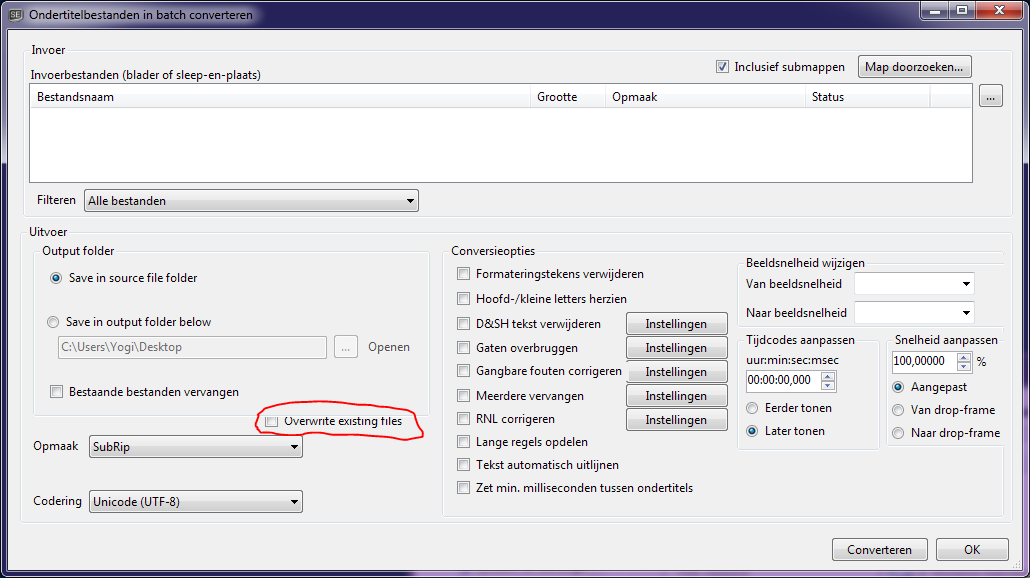1030x578 pixels.
Task: Click the application icon in the title bar
Action: coord(13,13)
